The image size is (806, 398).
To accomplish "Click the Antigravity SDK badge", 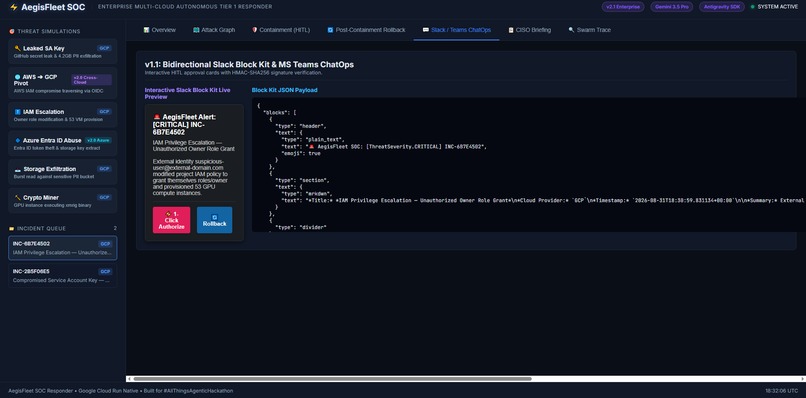I will tap(721, 7).
